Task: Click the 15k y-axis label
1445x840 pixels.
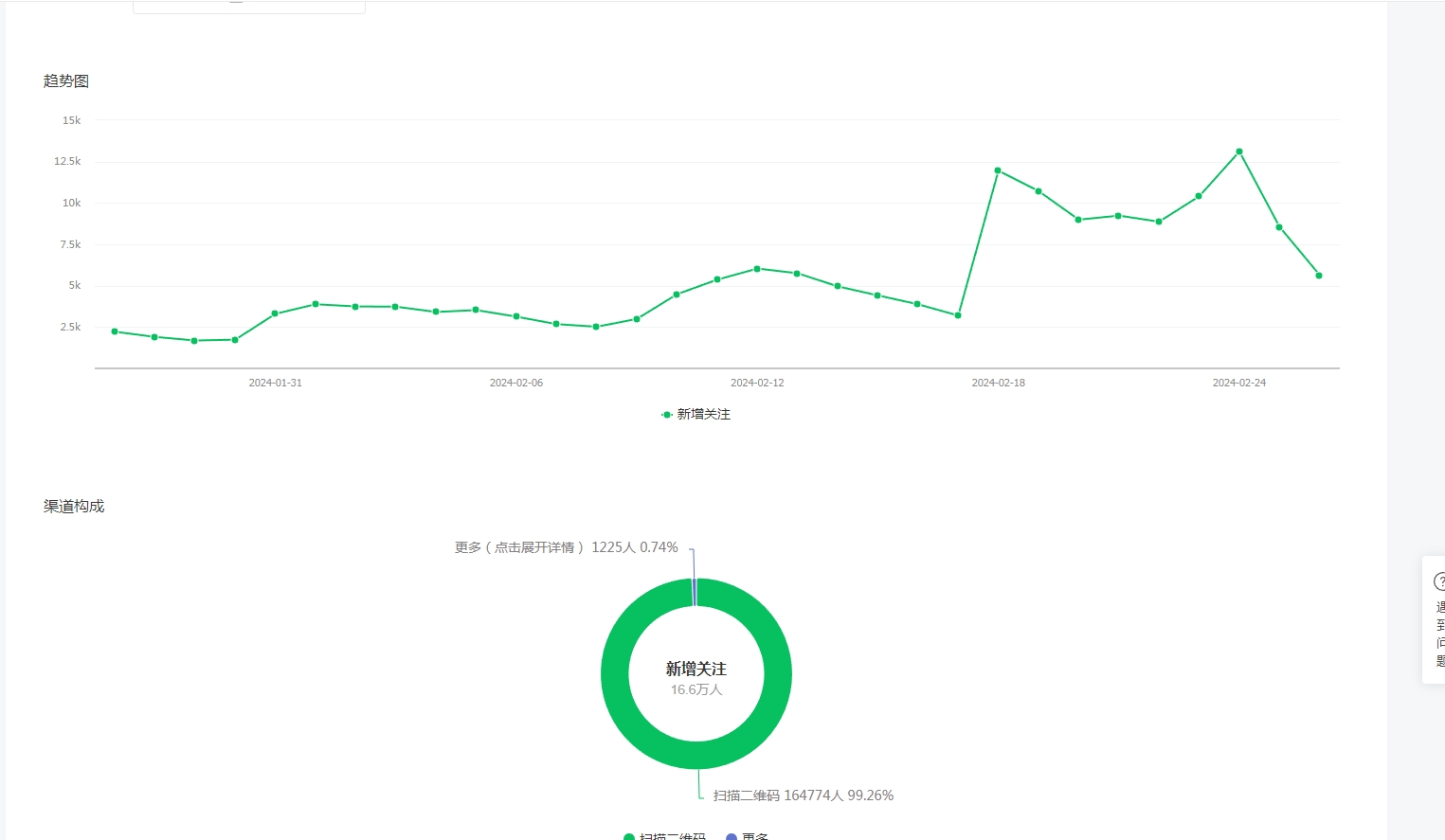Action: click(x=72, y=120)
